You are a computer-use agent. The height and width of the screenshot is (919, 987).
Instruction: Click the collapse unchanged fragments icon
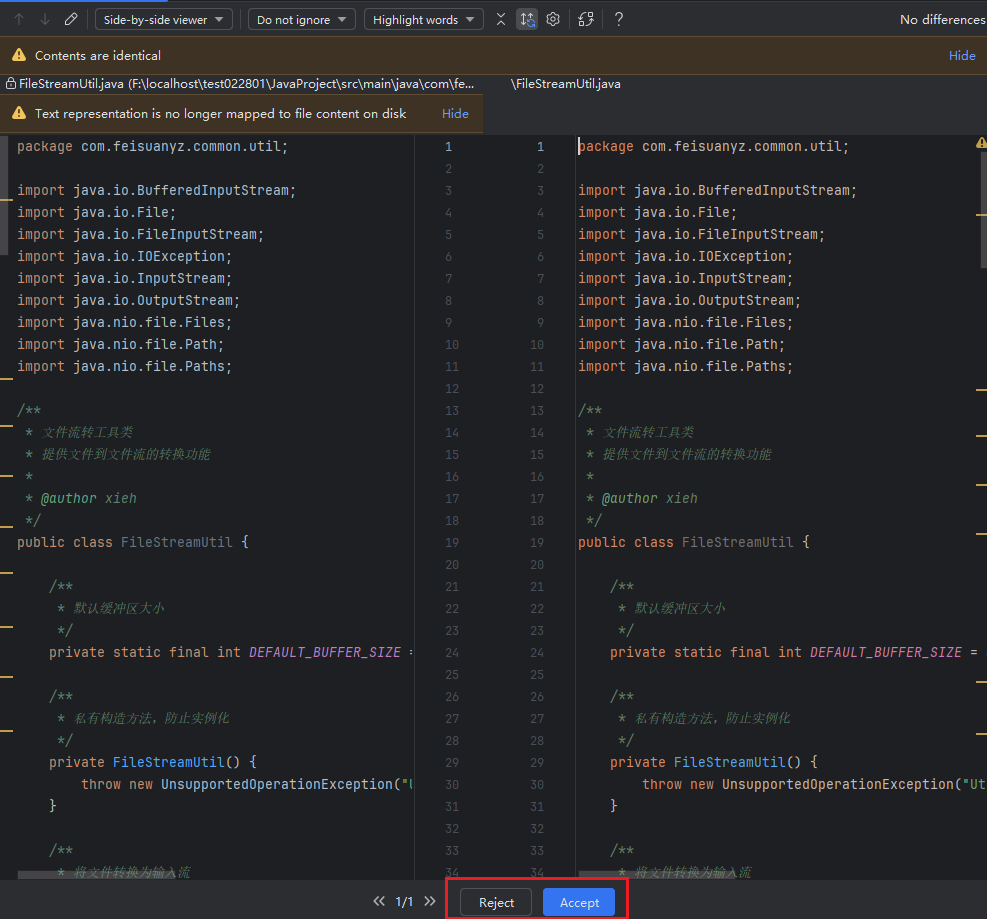[x=501, y=19]
